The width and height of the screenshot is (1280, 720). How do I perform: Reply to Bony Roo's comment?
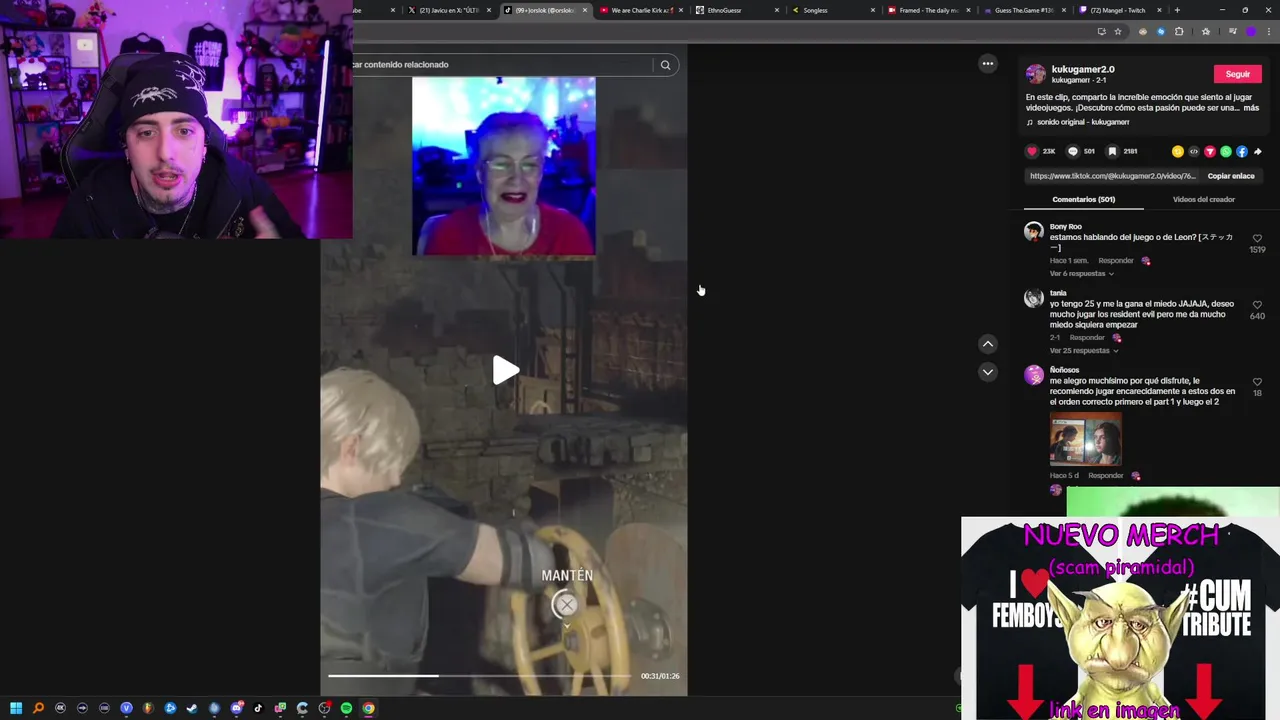[1115, 261]
